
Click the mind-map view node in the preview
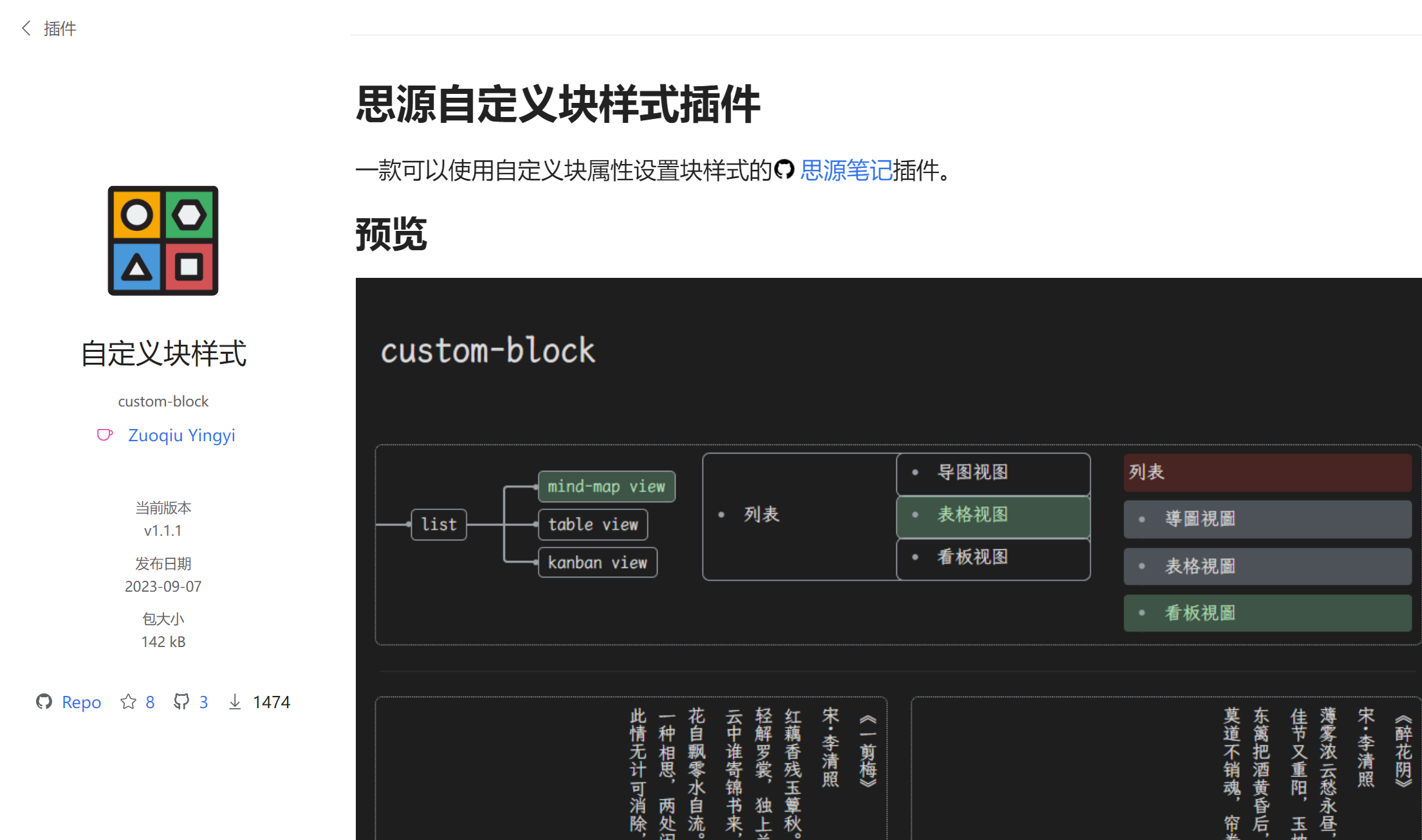coord(606,486)
